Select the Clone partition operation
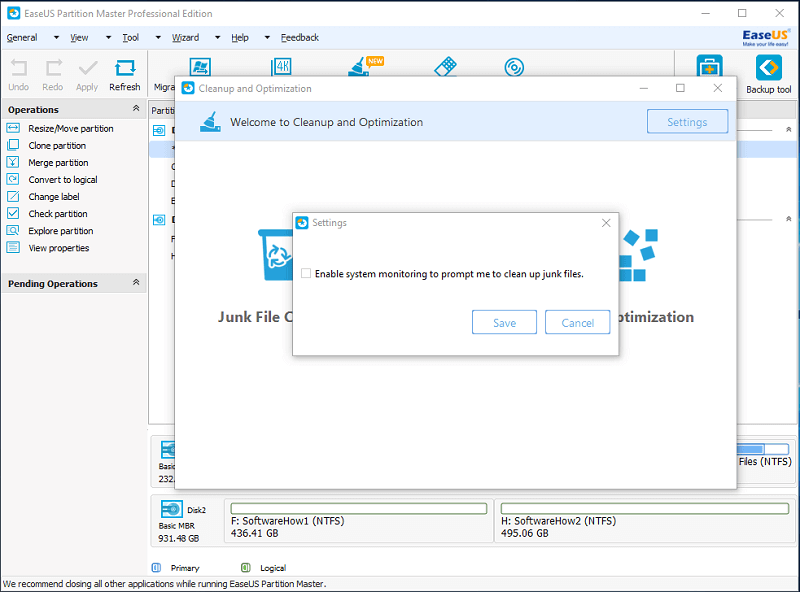 point(57,146)
